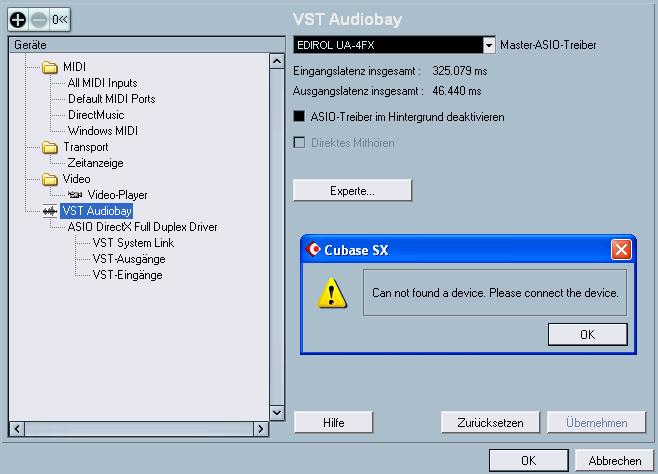Click the Cubase SX logo in dialog title
658x474 pixels.
tap(313, 249)
